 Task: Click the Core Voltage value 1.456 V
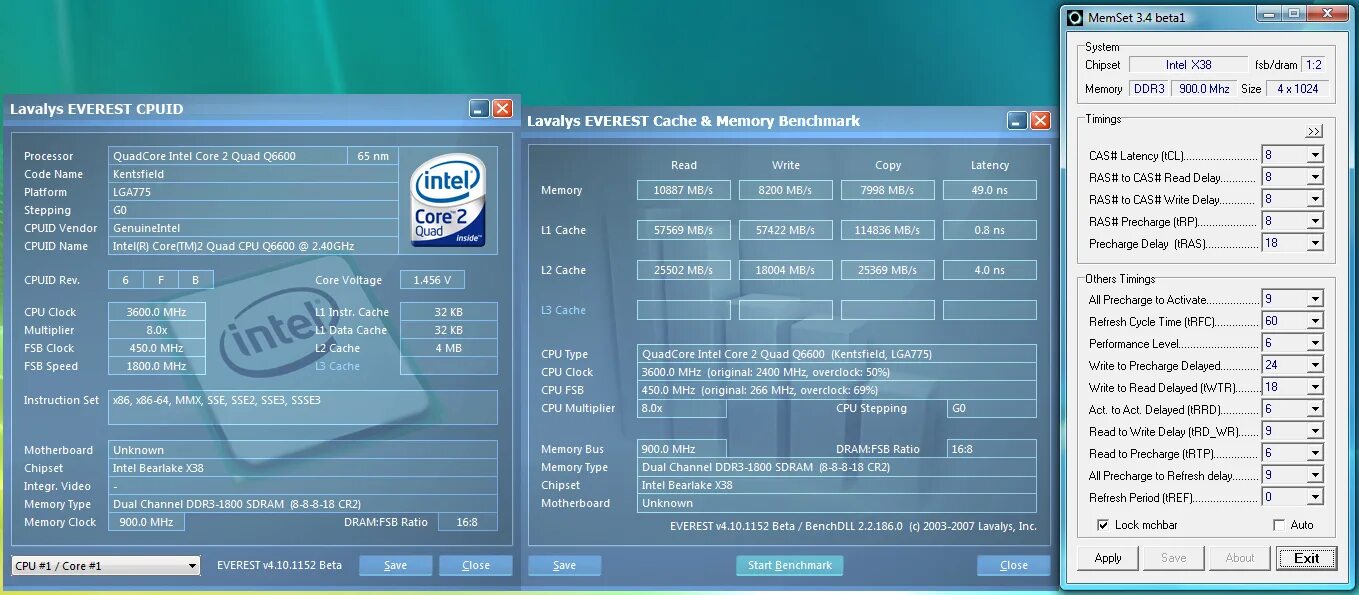coord(432,281)
